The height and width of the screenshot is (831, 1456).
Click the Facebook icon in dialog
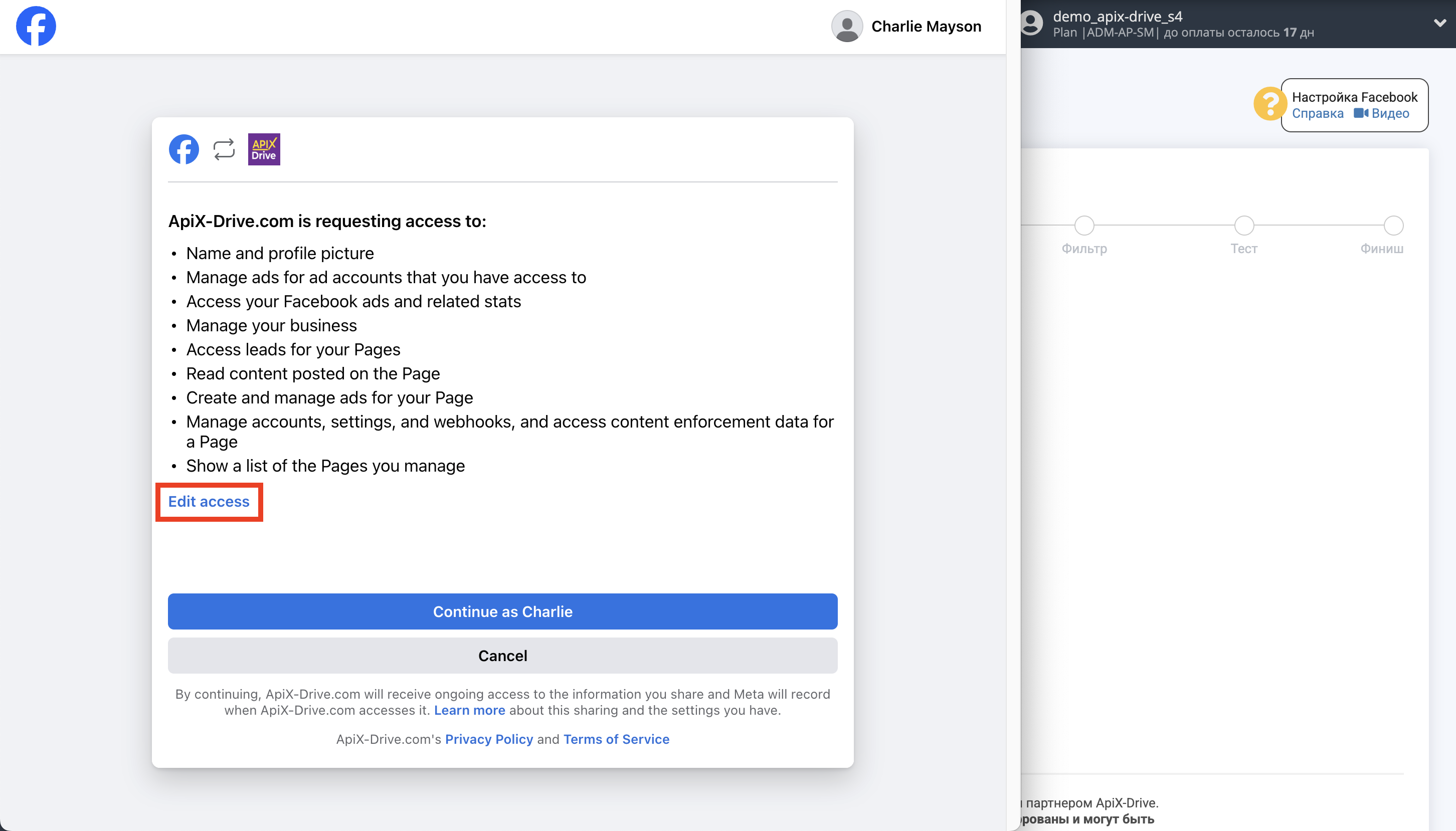pyautogui.click(x=184, y=149)
